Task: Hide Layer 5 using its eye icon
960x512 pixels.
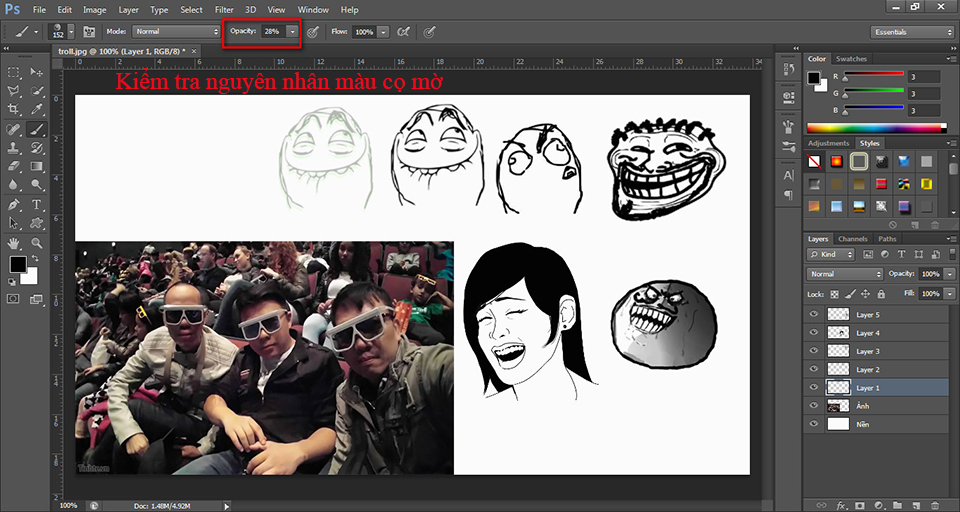Action: coord(814,314)
